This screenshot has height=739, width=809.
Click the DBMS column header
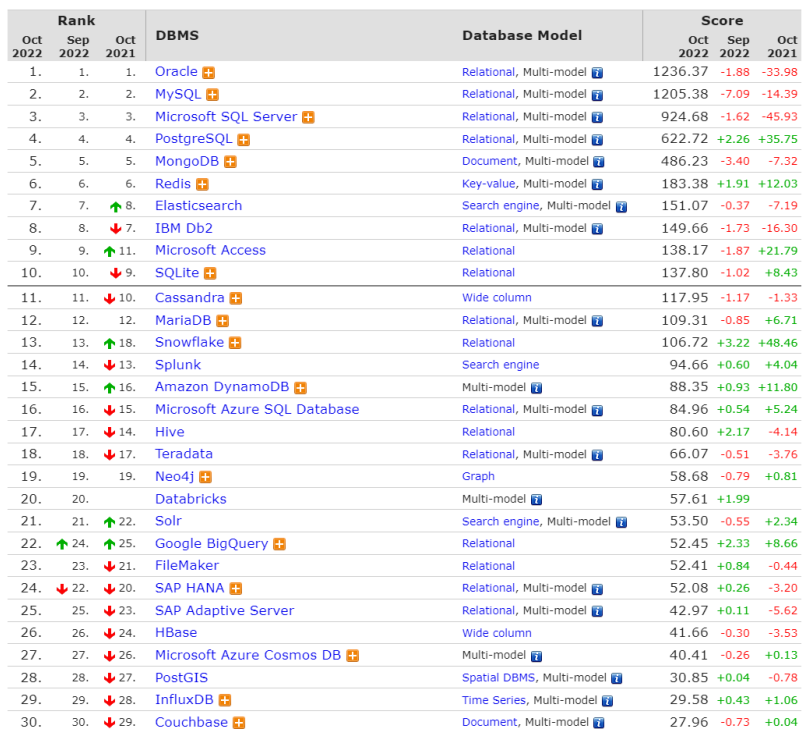click(177, 36)
